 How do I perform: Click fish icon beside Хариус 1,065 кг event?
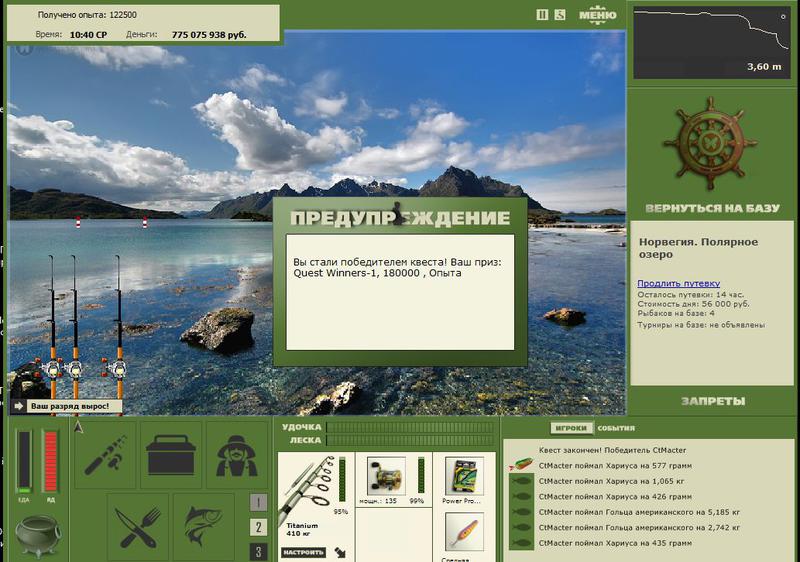pyautogui.click(x=521, y=481)
